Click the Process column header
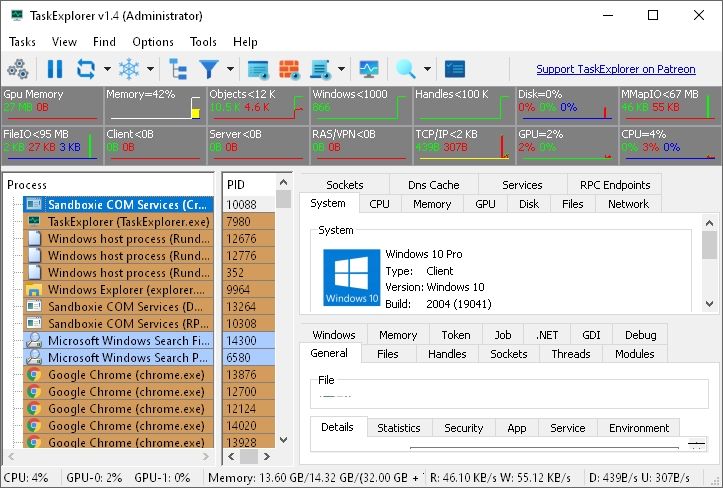The height and width of the screenshot is (488, 723). (108, 185)
